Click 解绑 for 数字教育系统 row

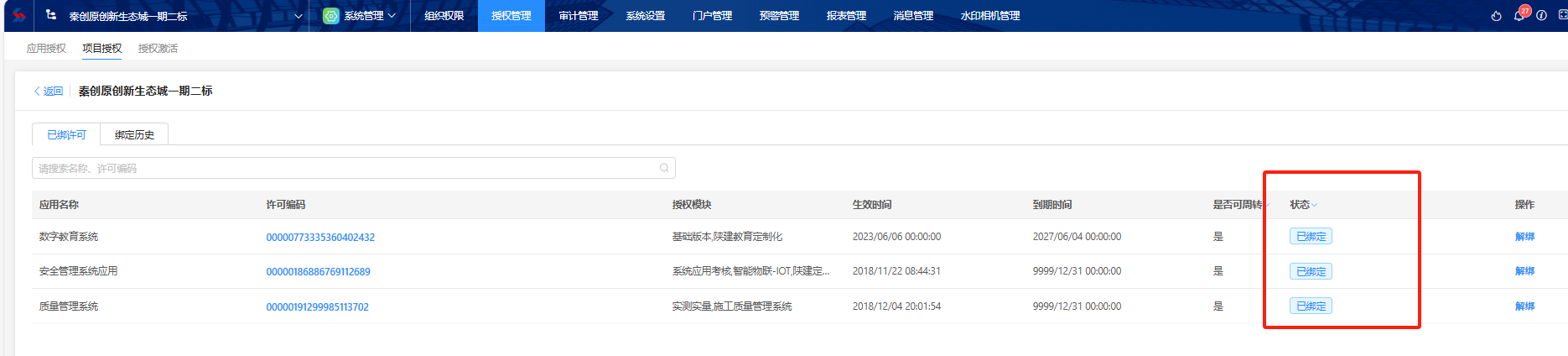click(1524, 237)
